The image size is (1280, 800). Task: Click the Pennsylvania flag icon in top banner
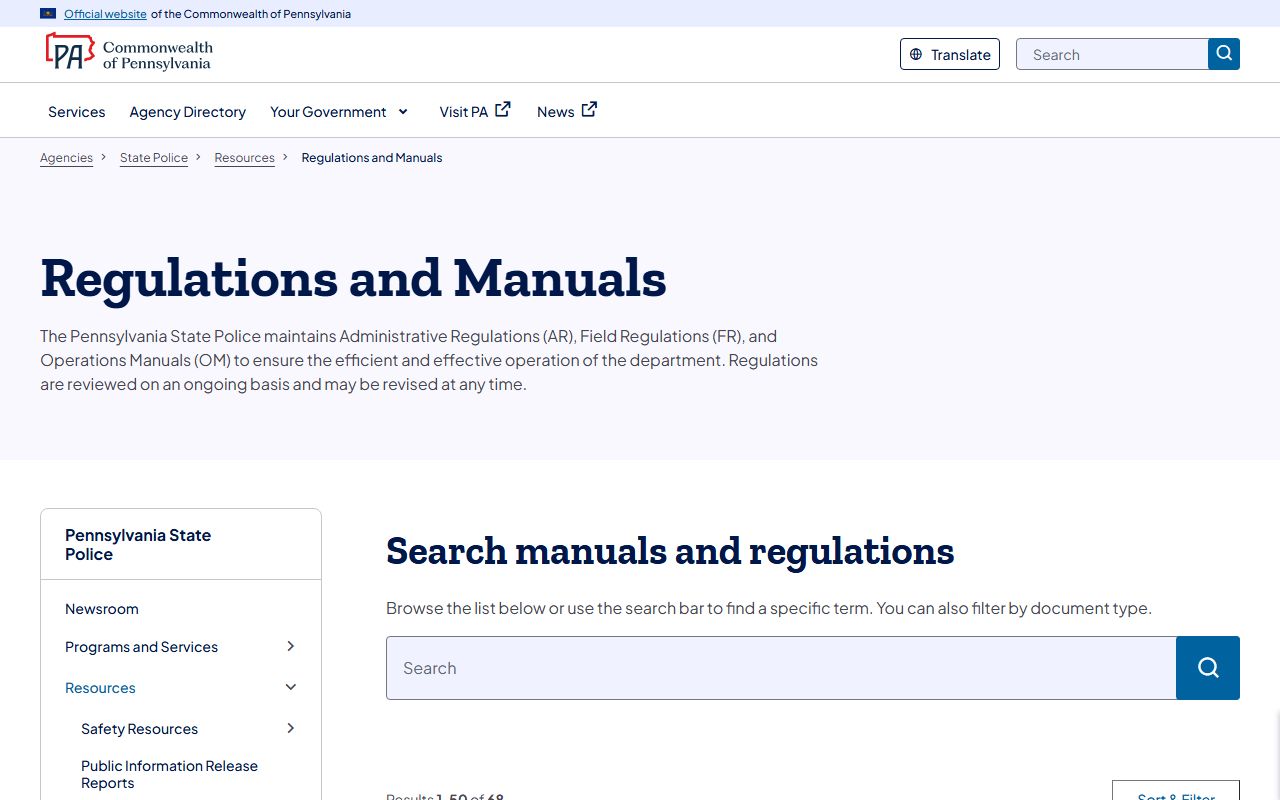[48, 14]
